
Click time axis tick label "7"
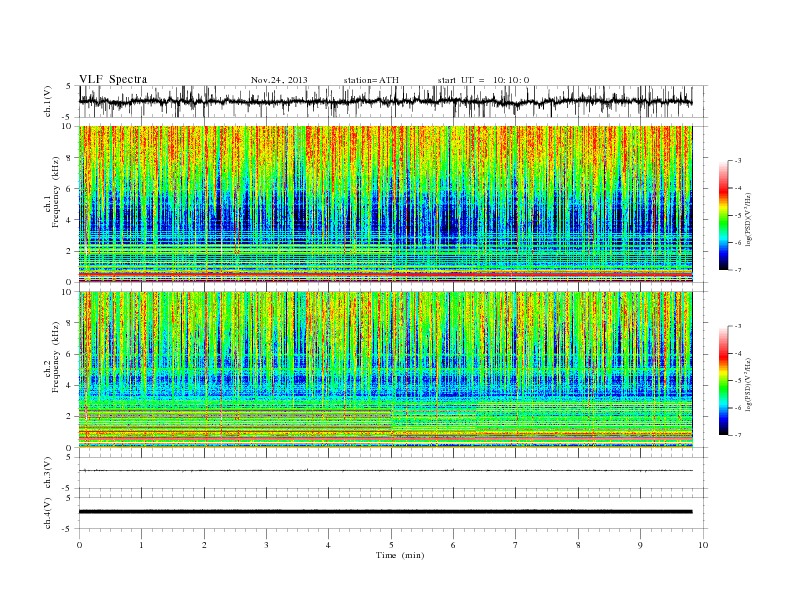[x=515, y=545]
